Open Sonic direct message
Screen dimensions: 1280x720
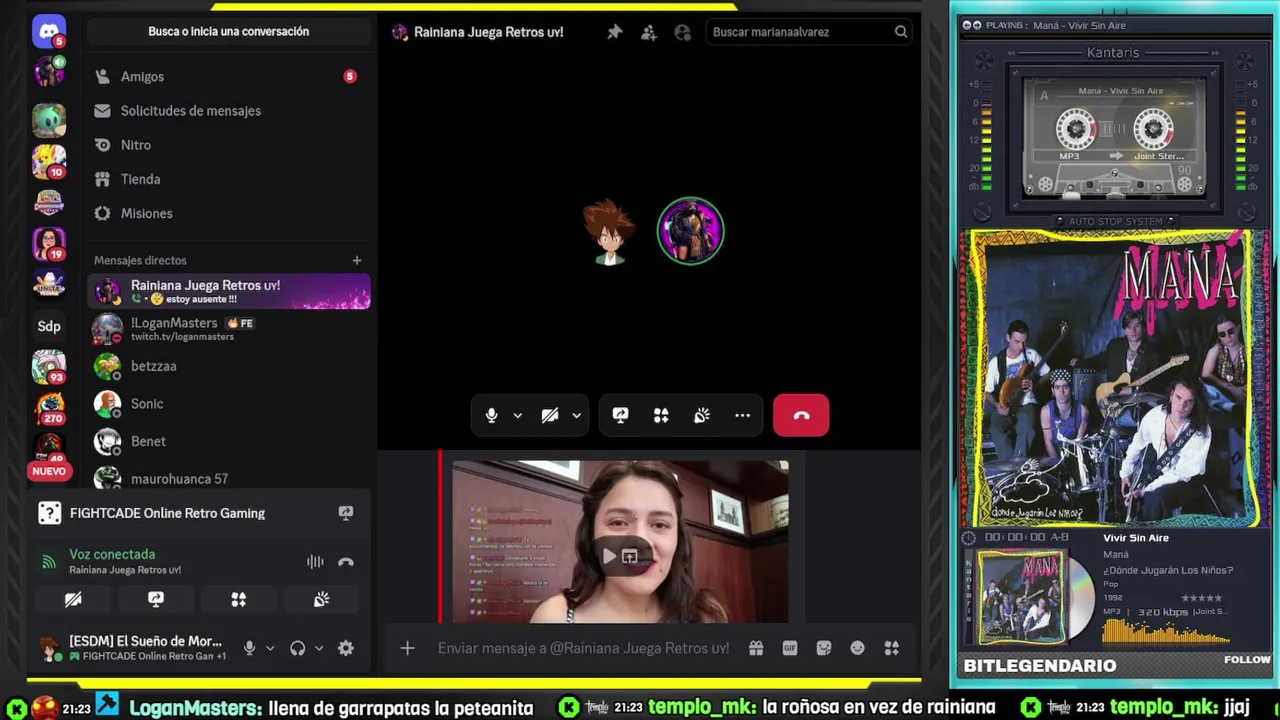tap(229, 404)
